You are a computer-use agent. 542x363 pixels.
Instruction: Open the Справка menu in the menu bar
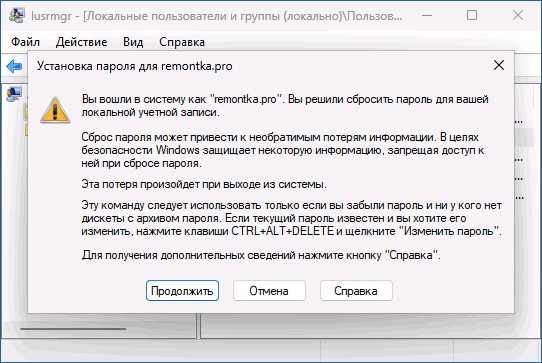182,42
